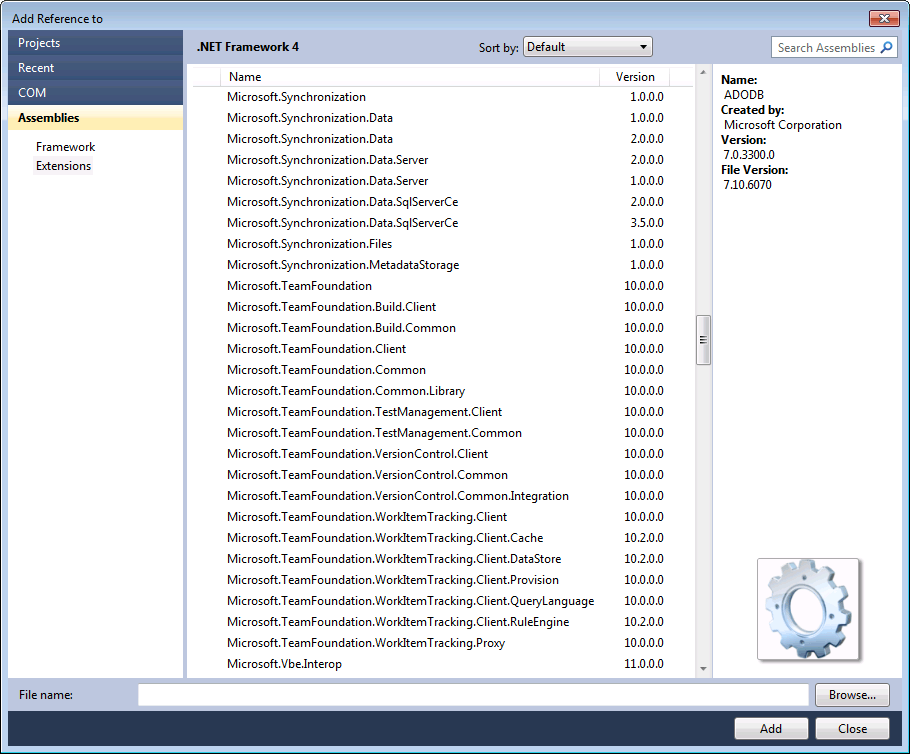Click the list scrollbar thumb
The height and width of the screenshot is (754, 910).
coord(703,340)
